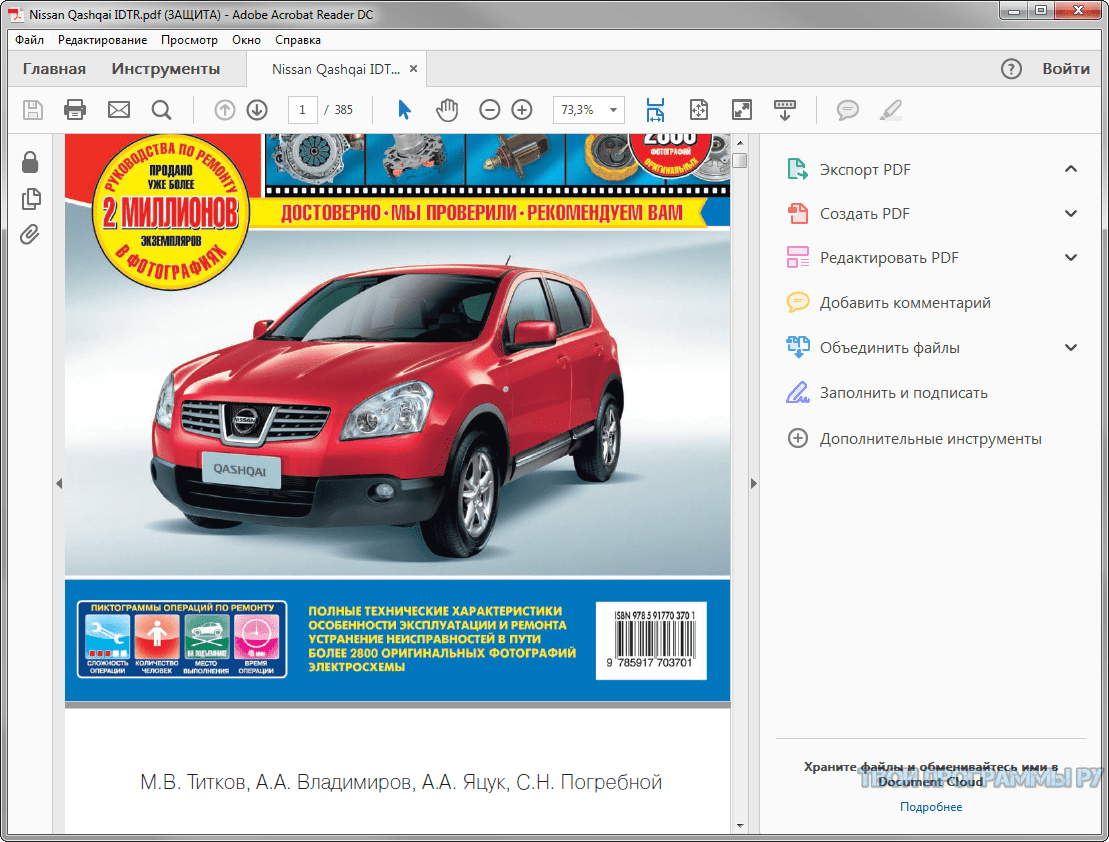Close the Nissan Qashqai document tab
This screenshot has height=842, width=1109.
pyautogui.click(x=413, y=69)
